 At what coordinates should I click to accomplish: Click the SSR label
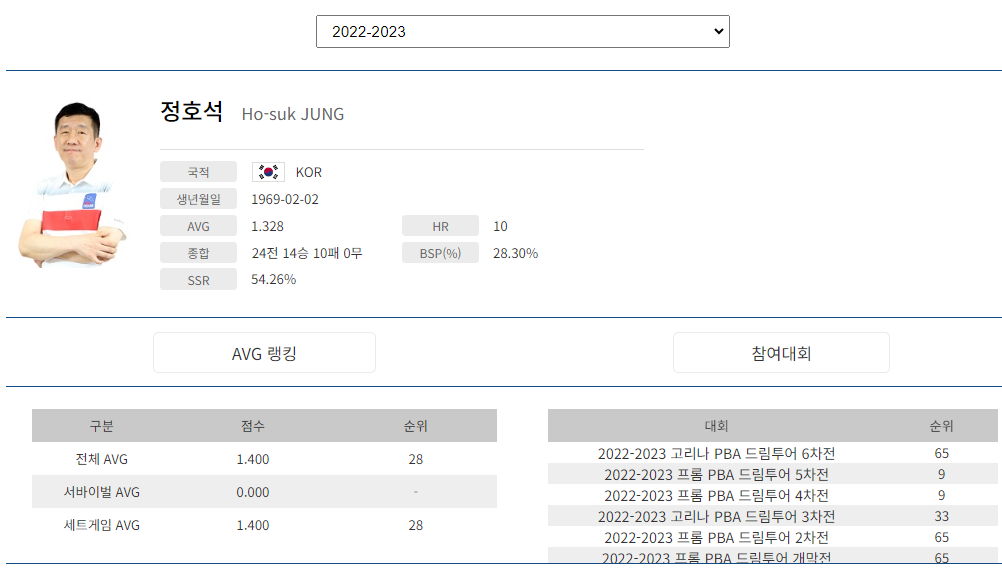click(x=198, y=280)
